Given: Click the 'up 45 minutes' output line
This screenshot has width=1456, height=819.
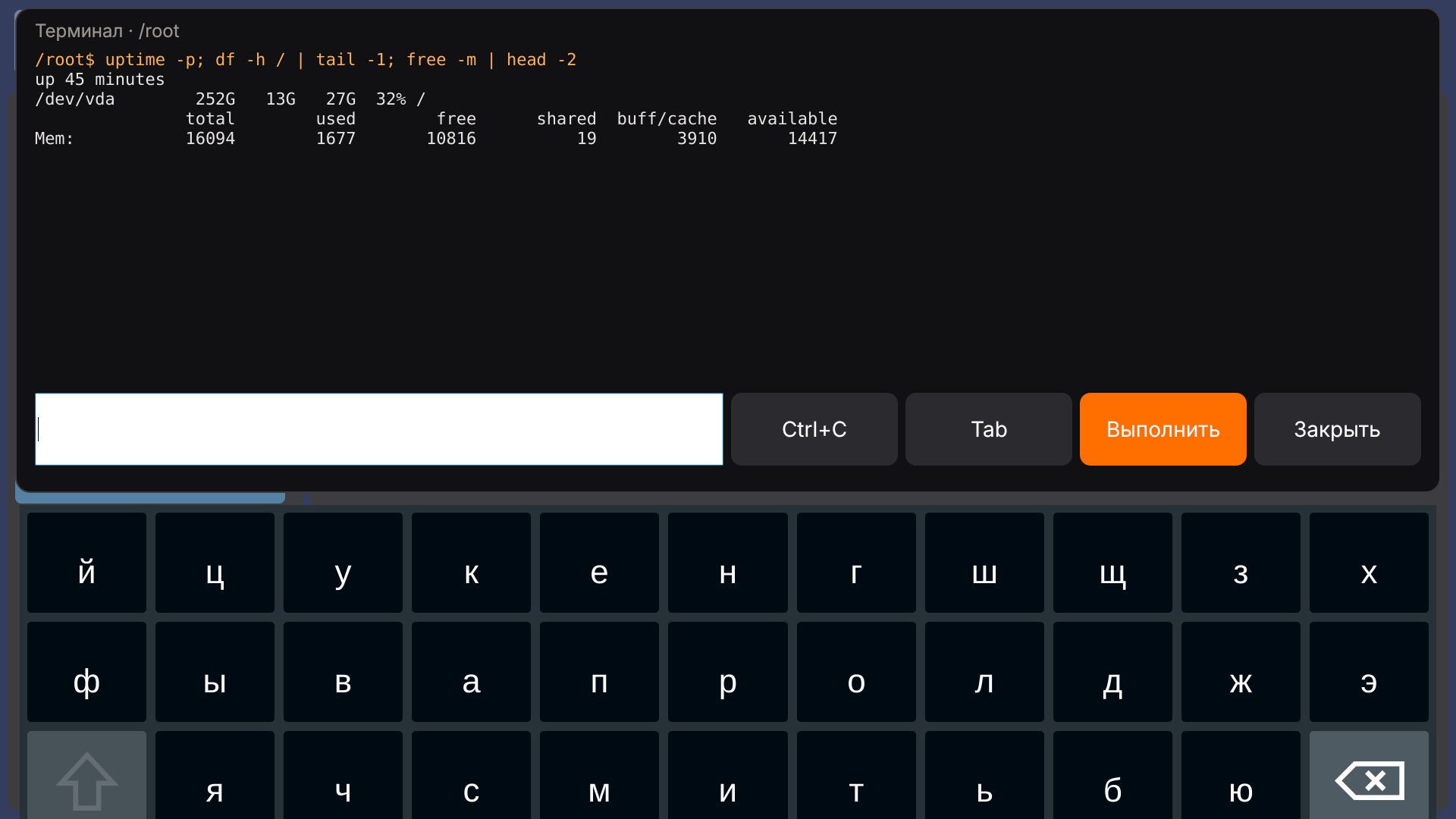Looking at the screenshot, I should (99, 80).
